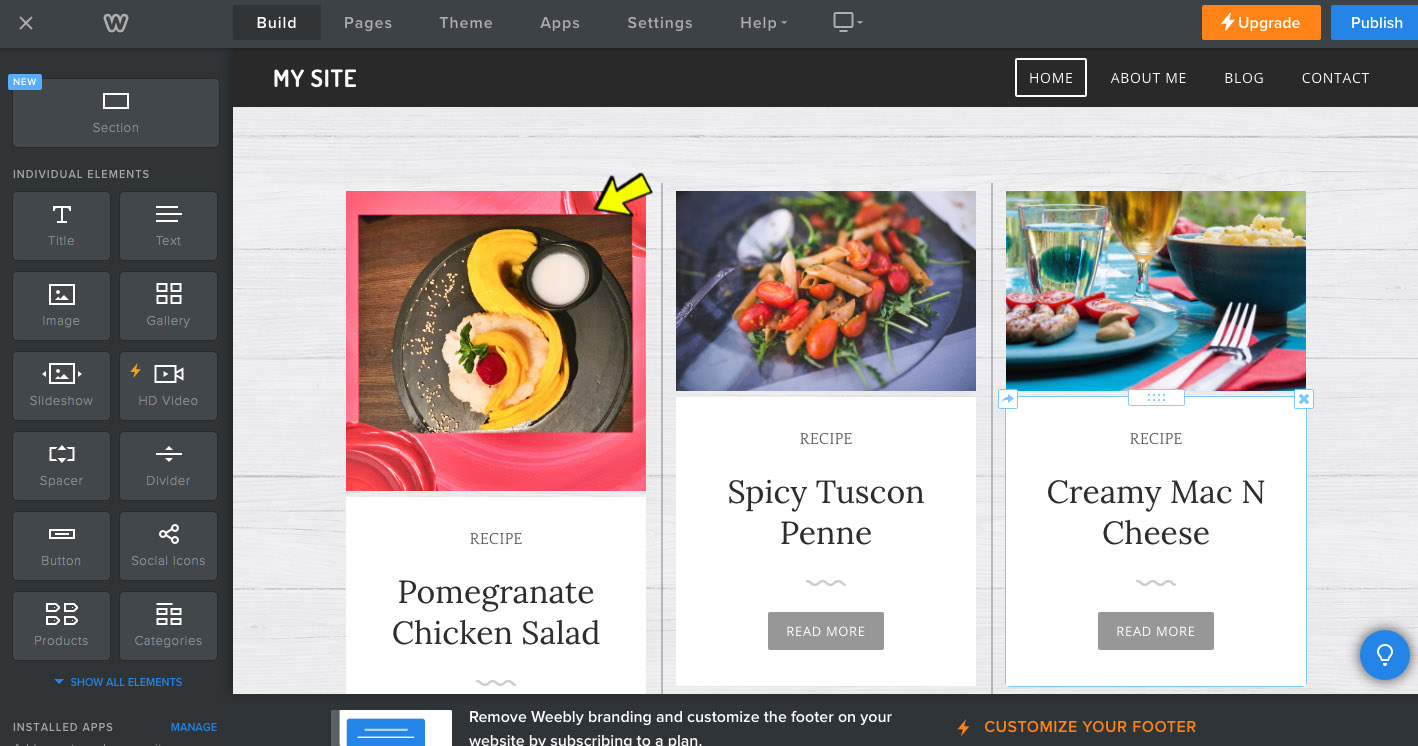Choose the Image element
This screenshot has width=1418, height=746.
click(61, 306)
